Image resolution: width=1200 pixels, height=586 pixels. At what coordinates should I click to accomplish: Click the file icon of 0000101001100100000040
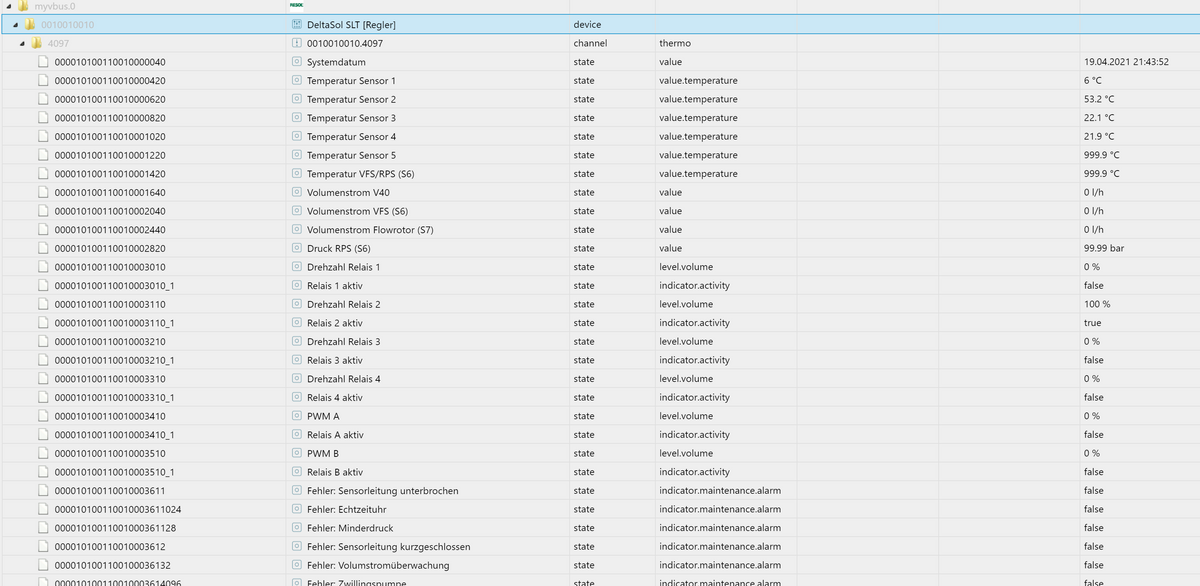(x=43, y=62)
